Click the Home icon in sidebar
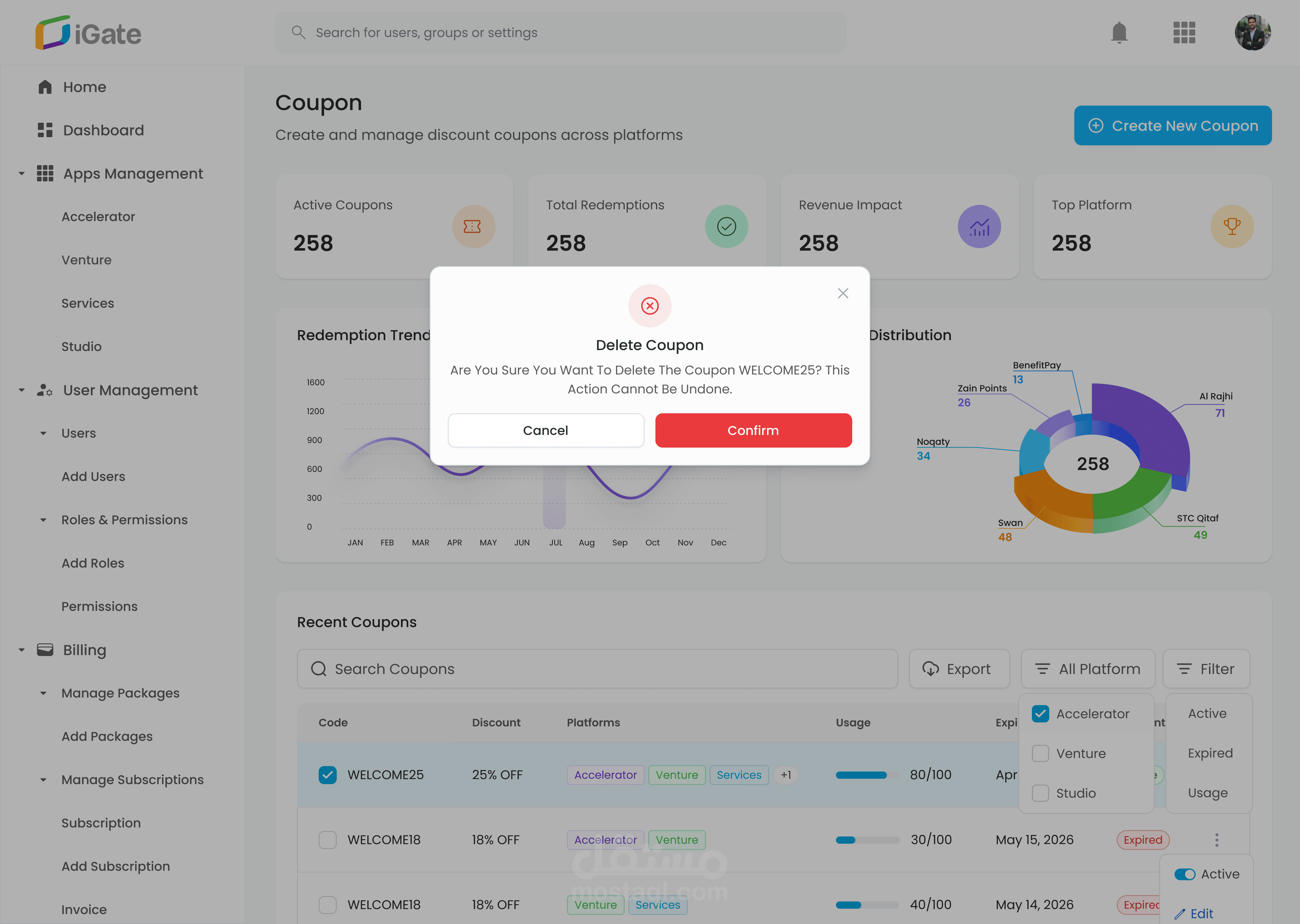The height and width of the screenshot is (924, 1300). pyautogui.click(x=45, y=87)
